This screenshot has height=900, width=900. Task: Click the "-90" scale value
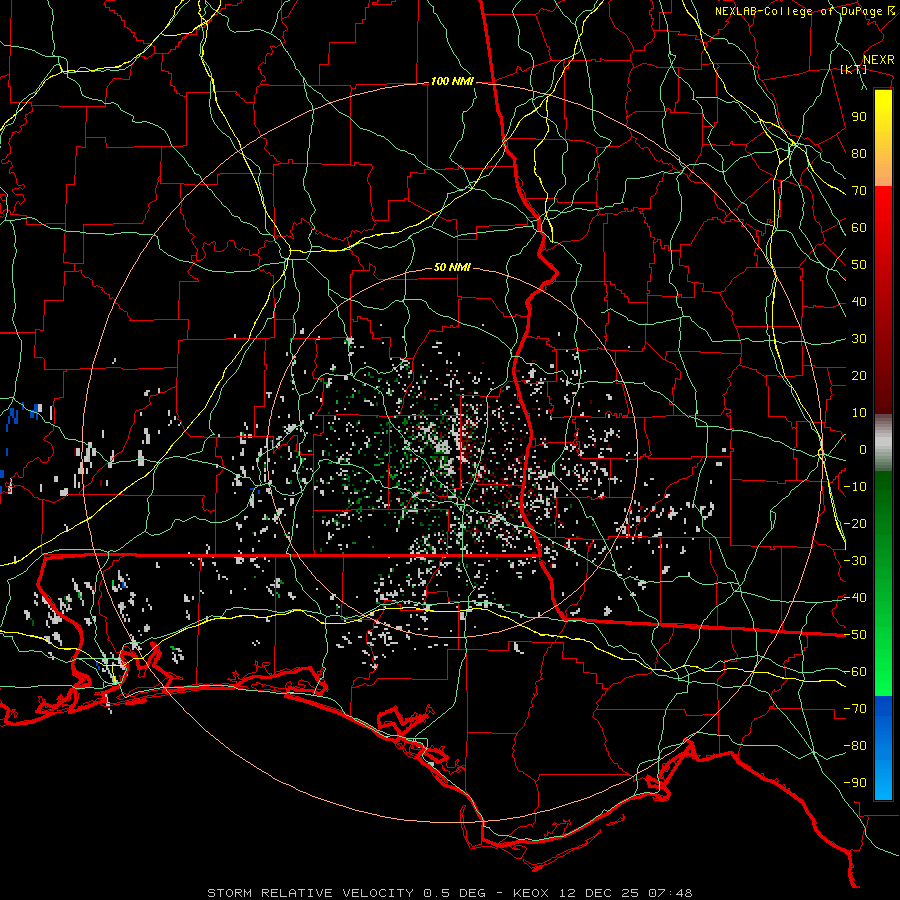[x=855, y=783]
